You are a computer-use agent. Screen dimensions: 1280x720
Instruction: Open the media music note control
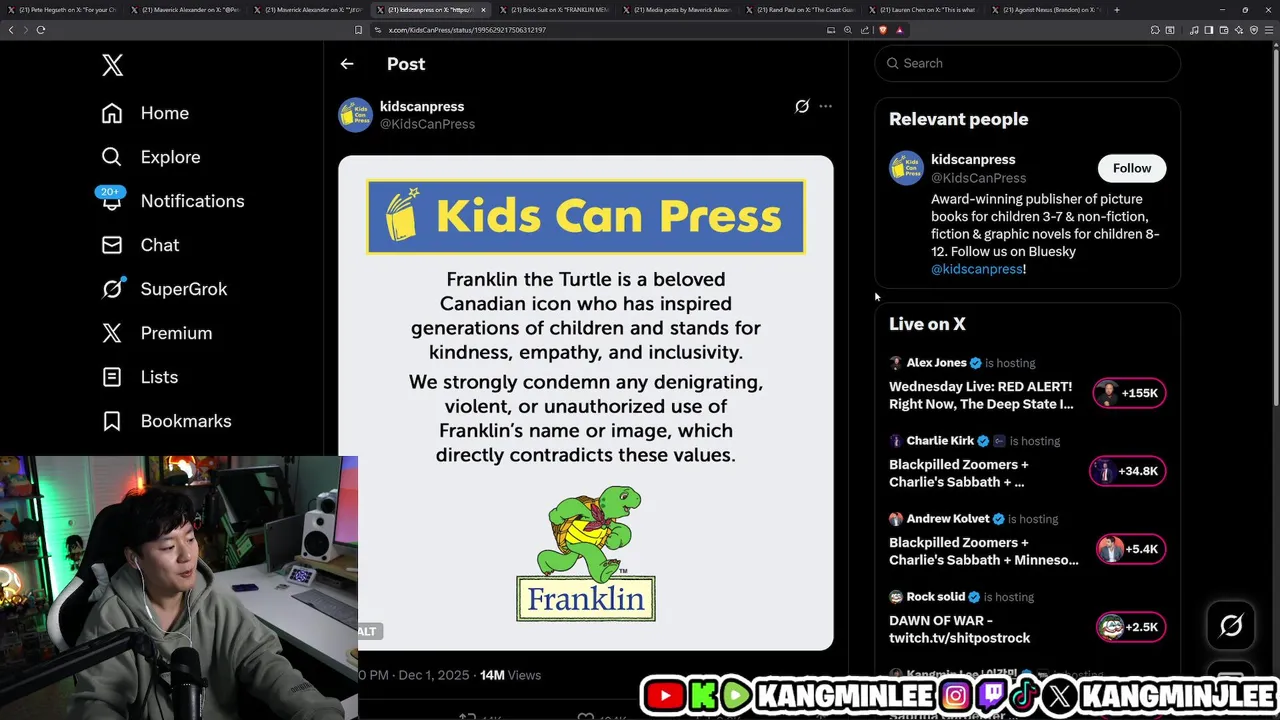1194,30
